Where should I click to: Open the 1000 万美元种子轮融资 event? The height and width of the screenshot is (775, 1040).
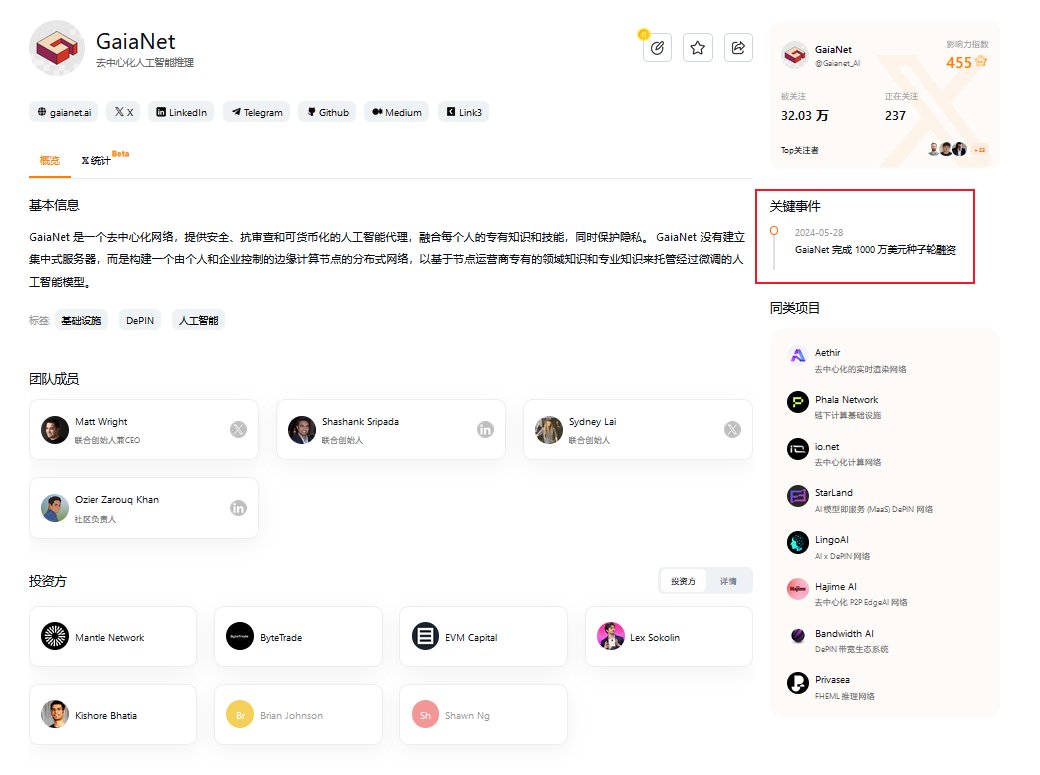[x=875, y=250]
